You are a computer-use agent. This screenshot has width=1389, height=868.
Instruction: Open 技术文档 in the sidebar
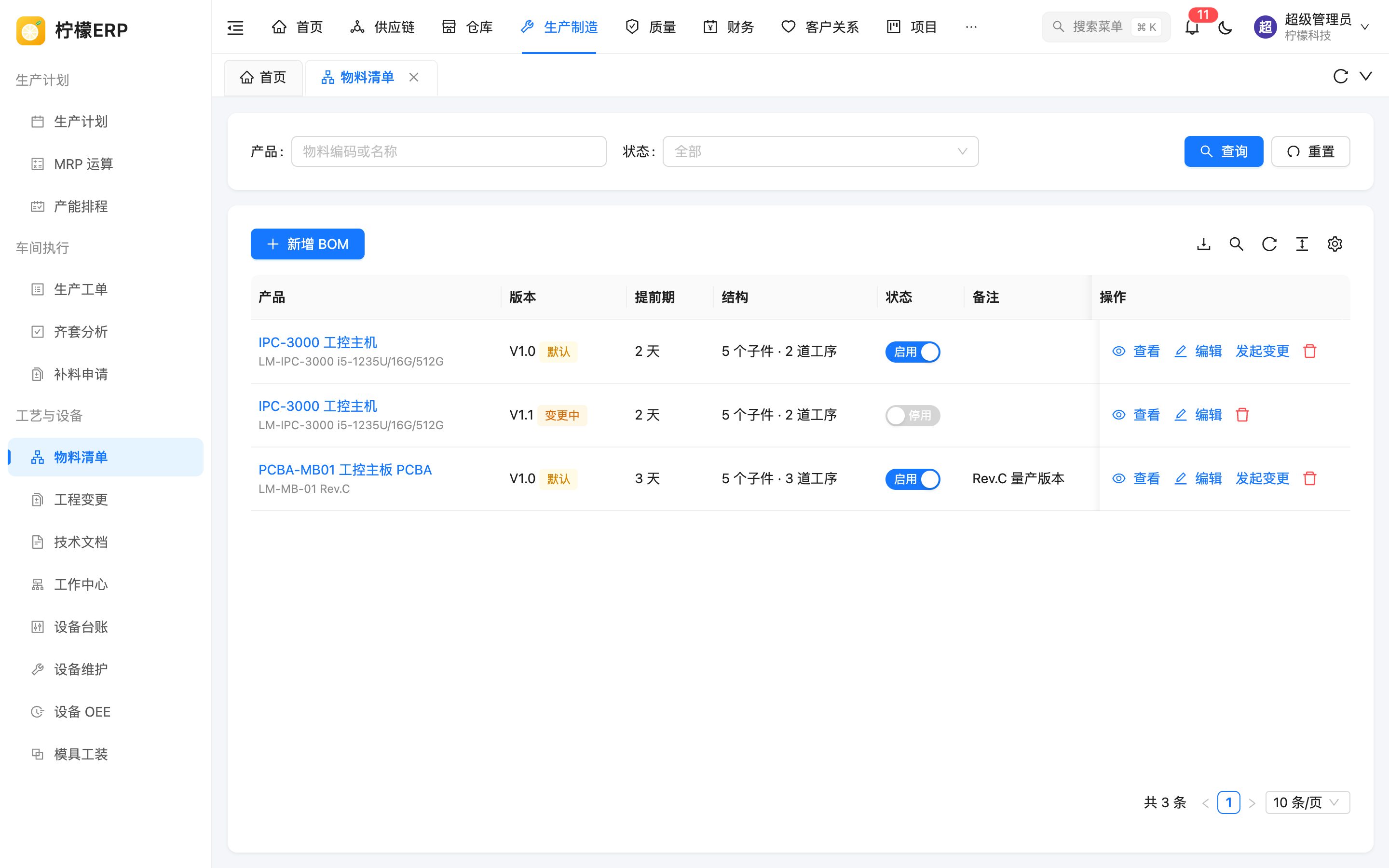106,542
